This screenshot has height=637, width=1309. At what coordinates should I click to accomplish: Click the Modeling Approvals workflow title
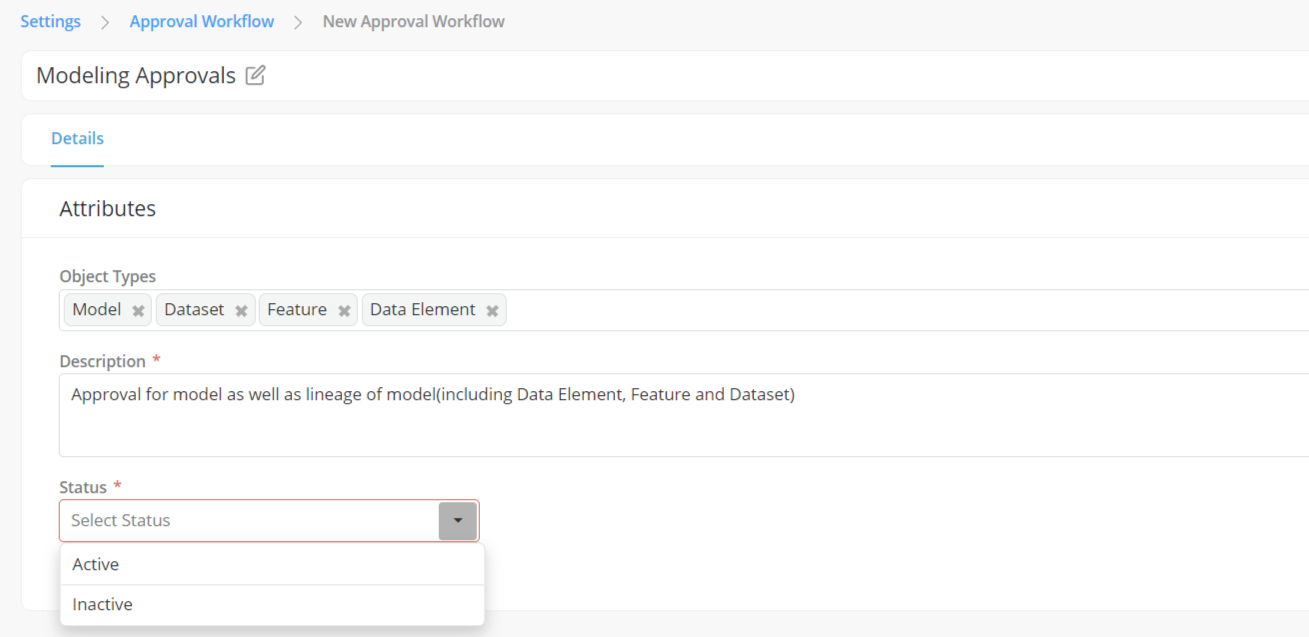136,76
